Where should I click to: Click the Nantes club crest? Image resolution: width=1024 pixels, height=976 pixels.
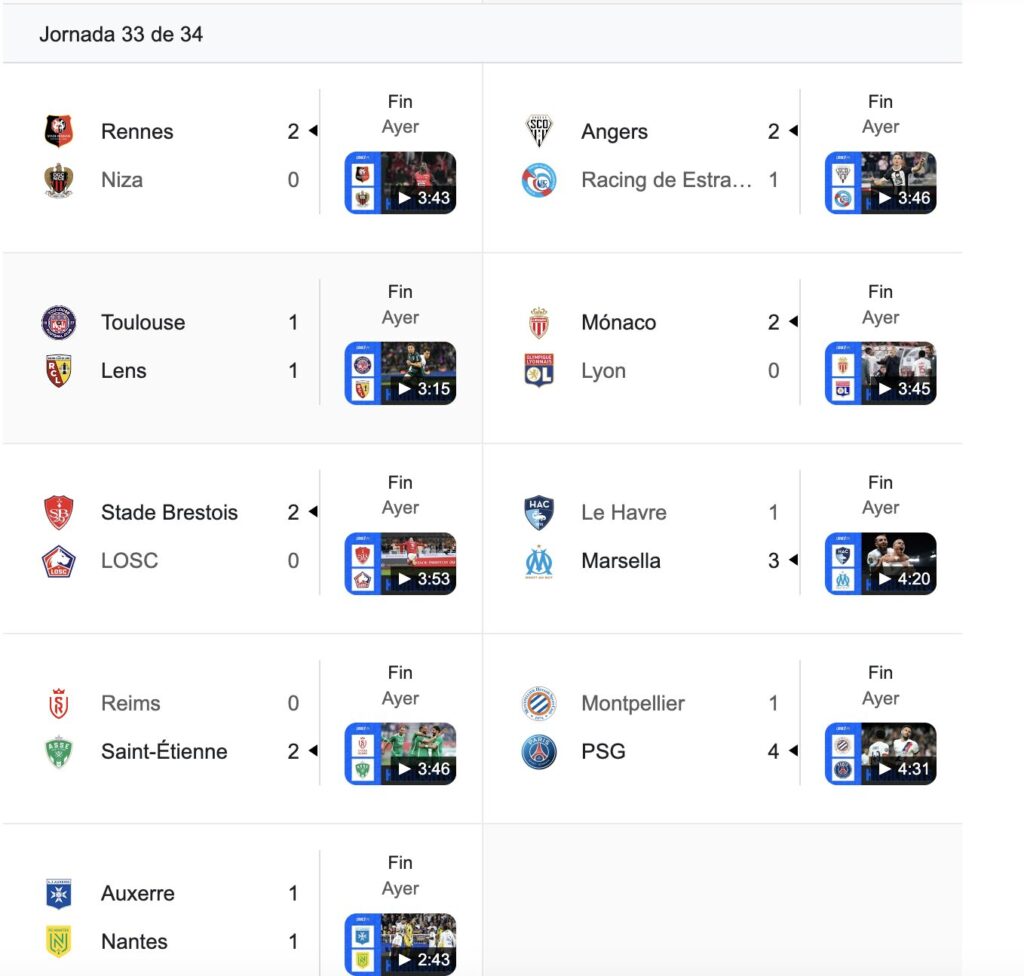click(x=59, y=941)
